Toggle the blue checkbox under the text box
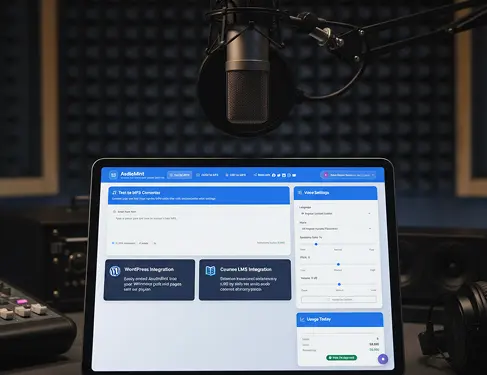Screen dimensions: 487x375 pos(113,243)
